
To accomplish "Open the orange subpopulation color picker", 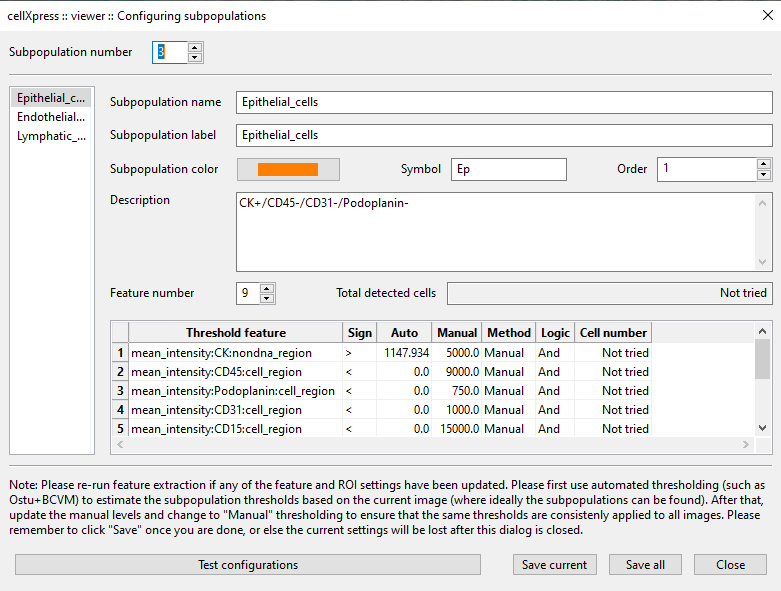I will pyautogui.click(x=288, y=169).
